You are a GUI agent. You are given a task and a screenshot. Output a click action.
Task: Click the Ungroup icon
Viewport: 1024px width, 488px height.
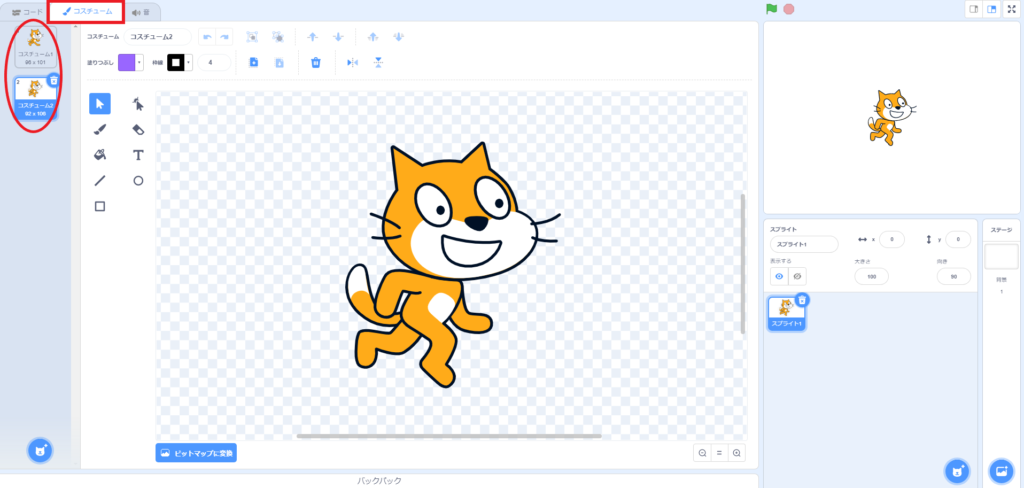278,37
